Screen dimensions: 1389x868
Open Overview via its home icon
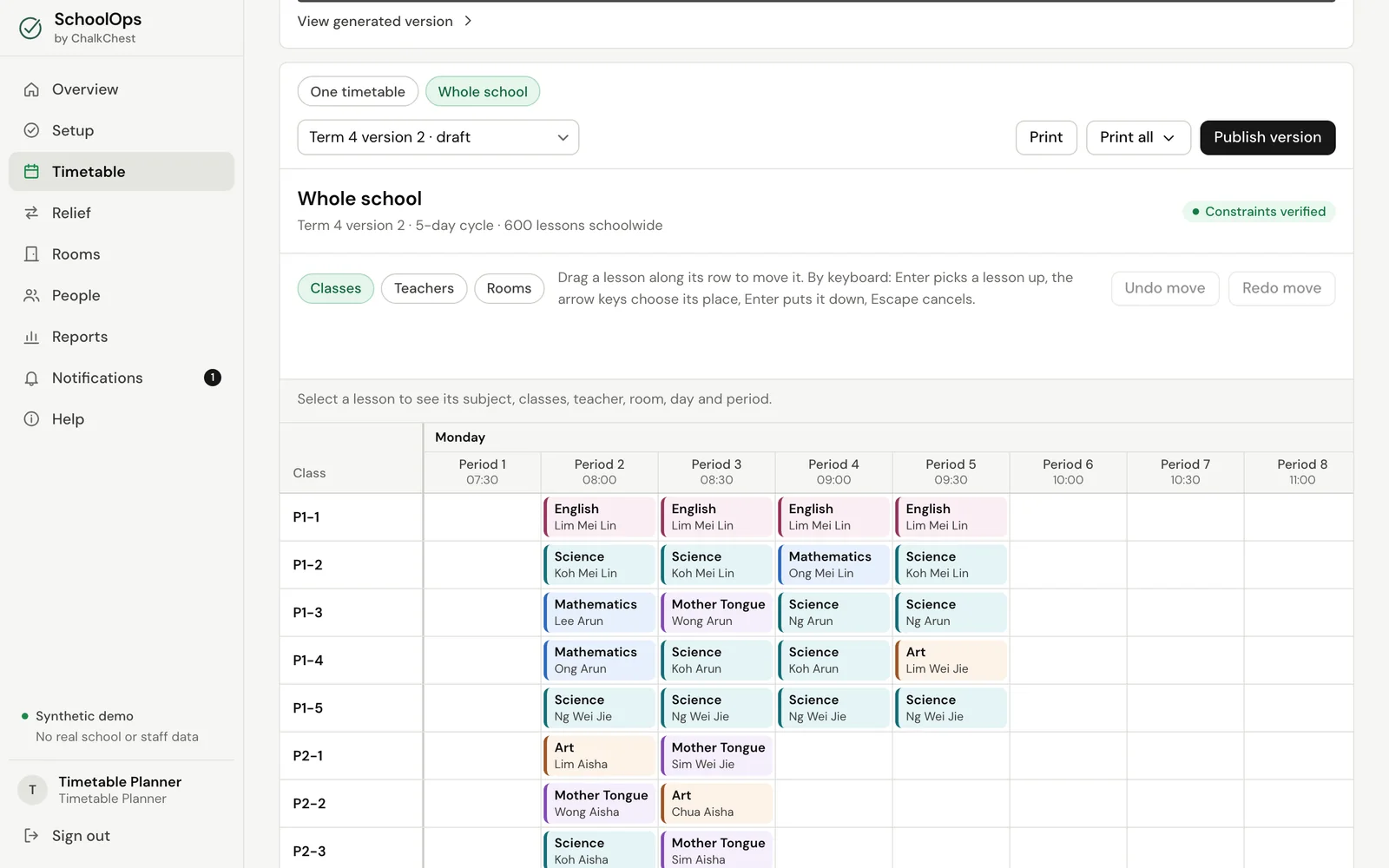(31, 89)
